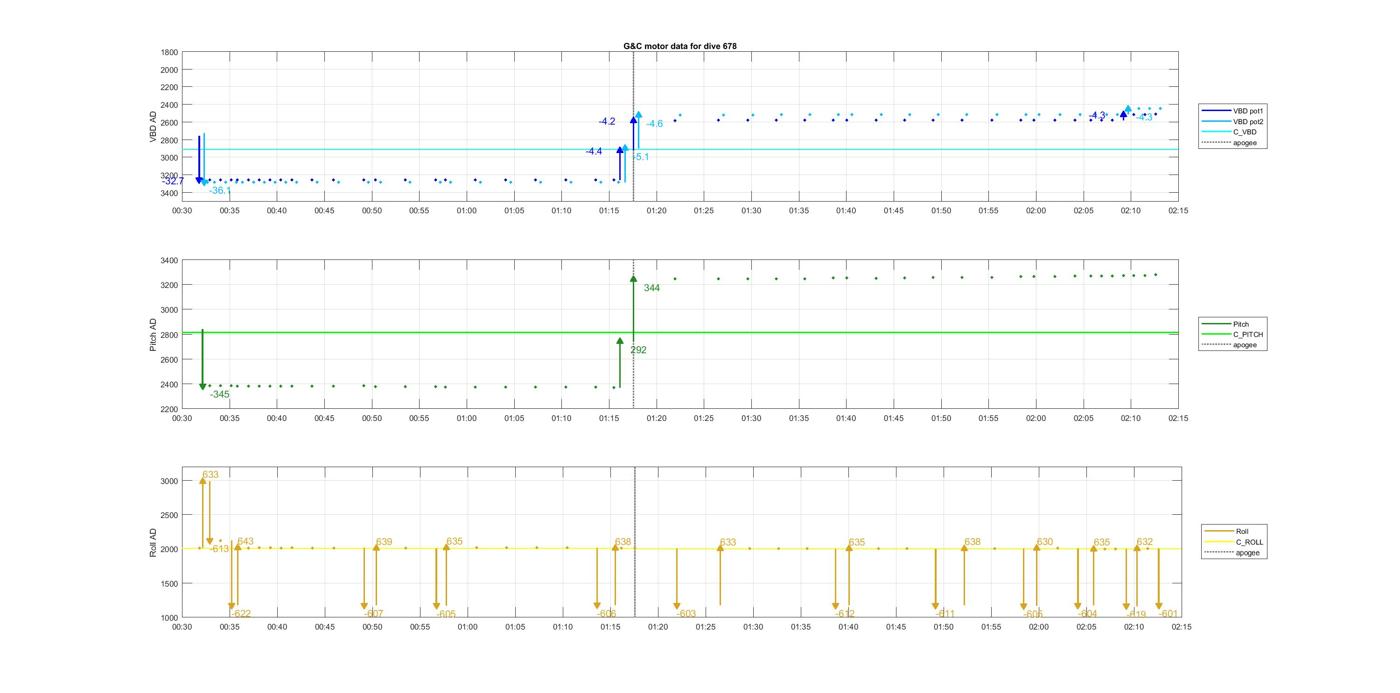Click the '1800' tick on VBD axis
Screen dimensions: 1400x693
[169, 52]
